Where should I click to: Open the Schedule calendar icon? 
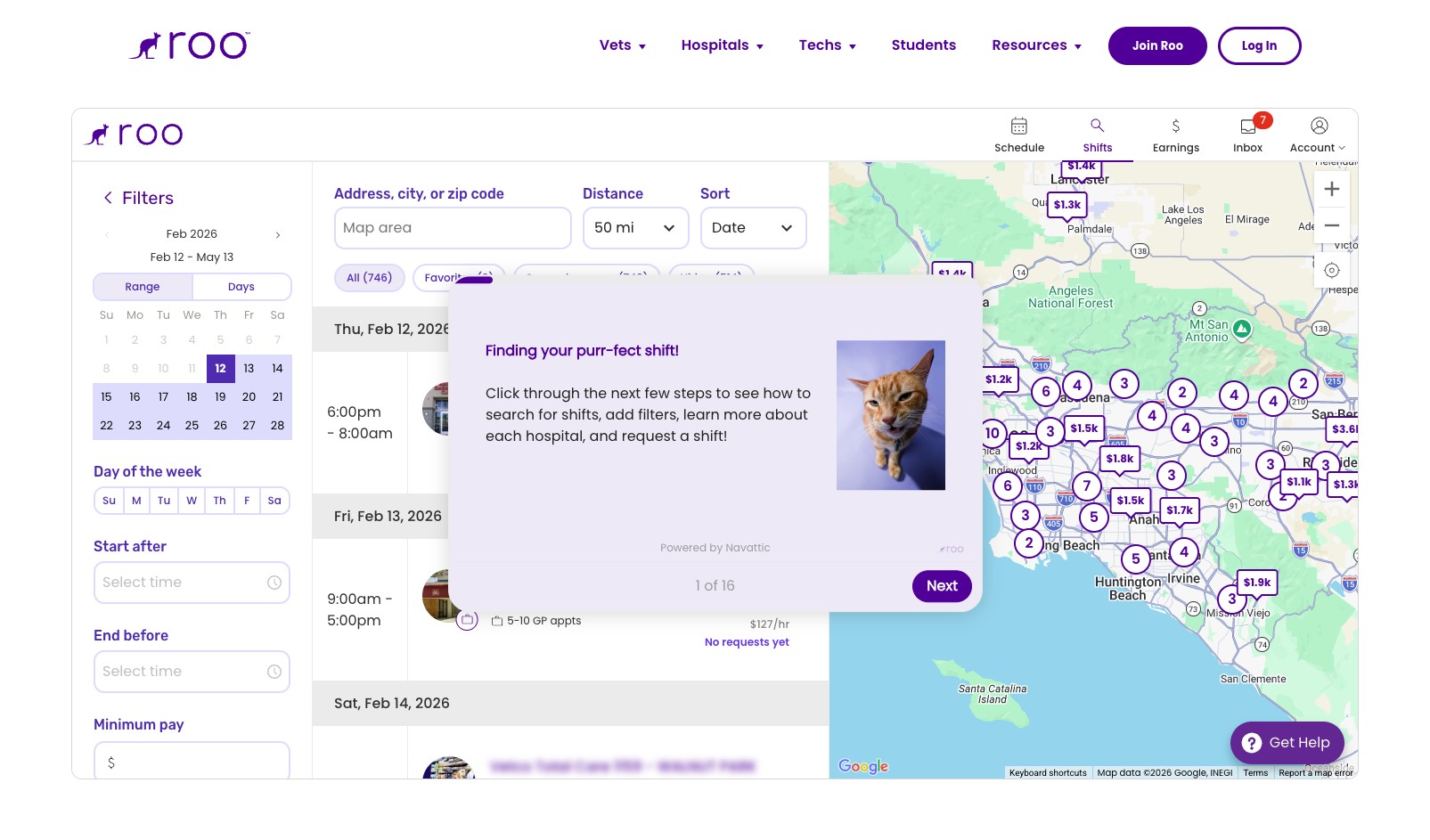[x=1019, y=126]
